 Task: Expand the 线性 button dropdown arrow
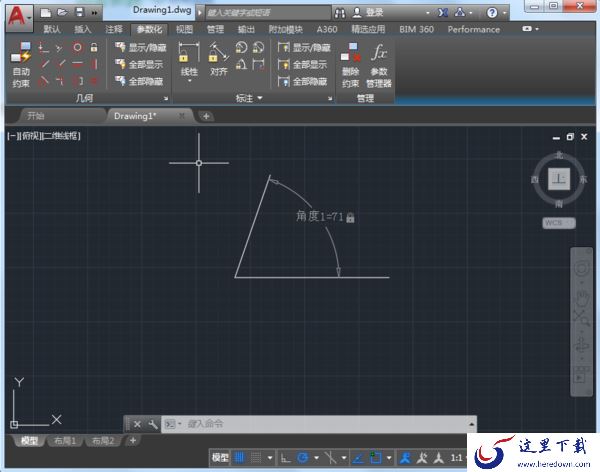pyautogui.click(x=189, y=81)
